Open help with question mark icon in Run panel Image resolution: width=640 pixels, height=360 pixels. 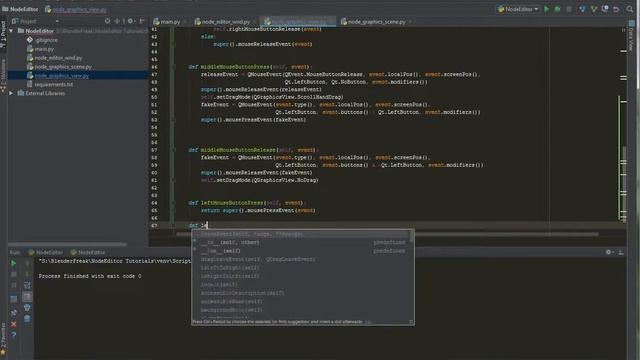[13, 335]
